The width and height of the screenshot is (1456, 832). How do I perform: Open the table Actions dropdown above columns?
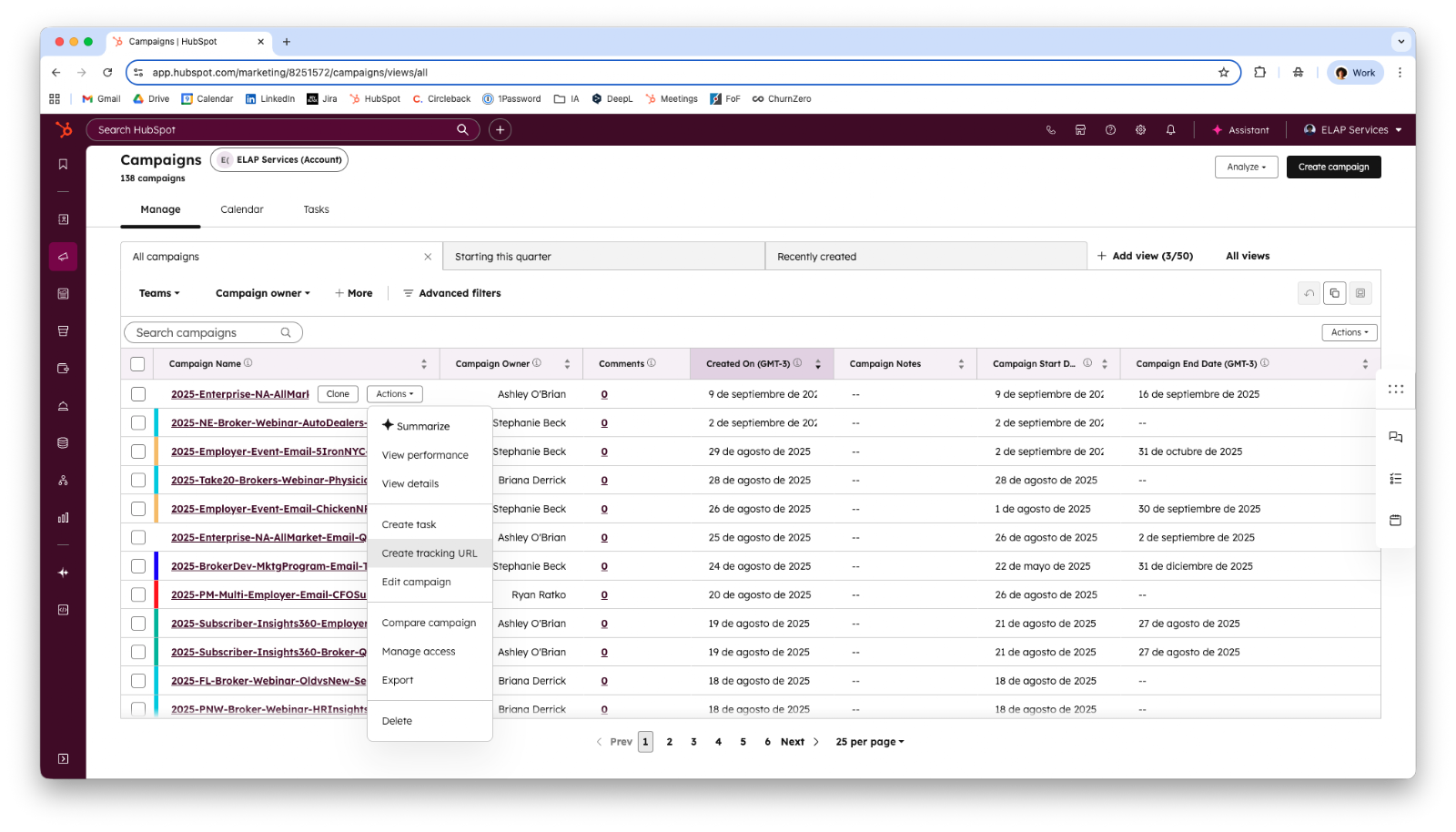pyautogui.click(x=1350, y=333)
